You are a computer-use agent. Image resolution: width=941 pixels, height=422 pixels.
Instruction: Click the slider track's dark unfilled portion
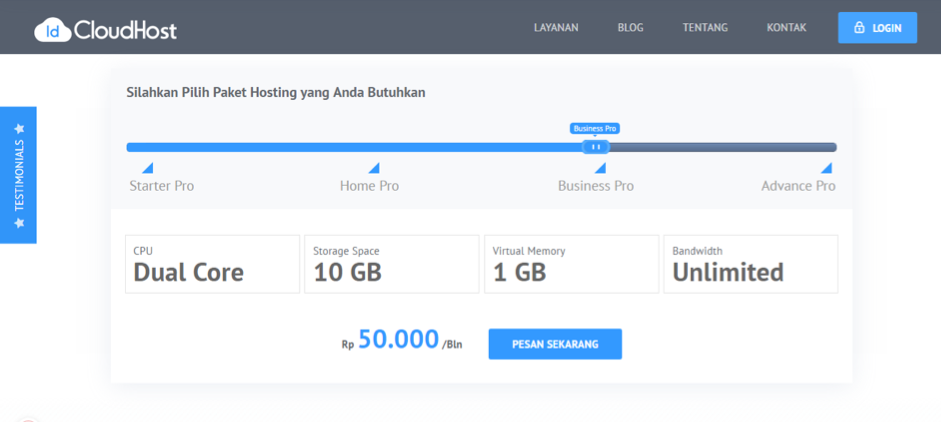click(x=723, y=147)
